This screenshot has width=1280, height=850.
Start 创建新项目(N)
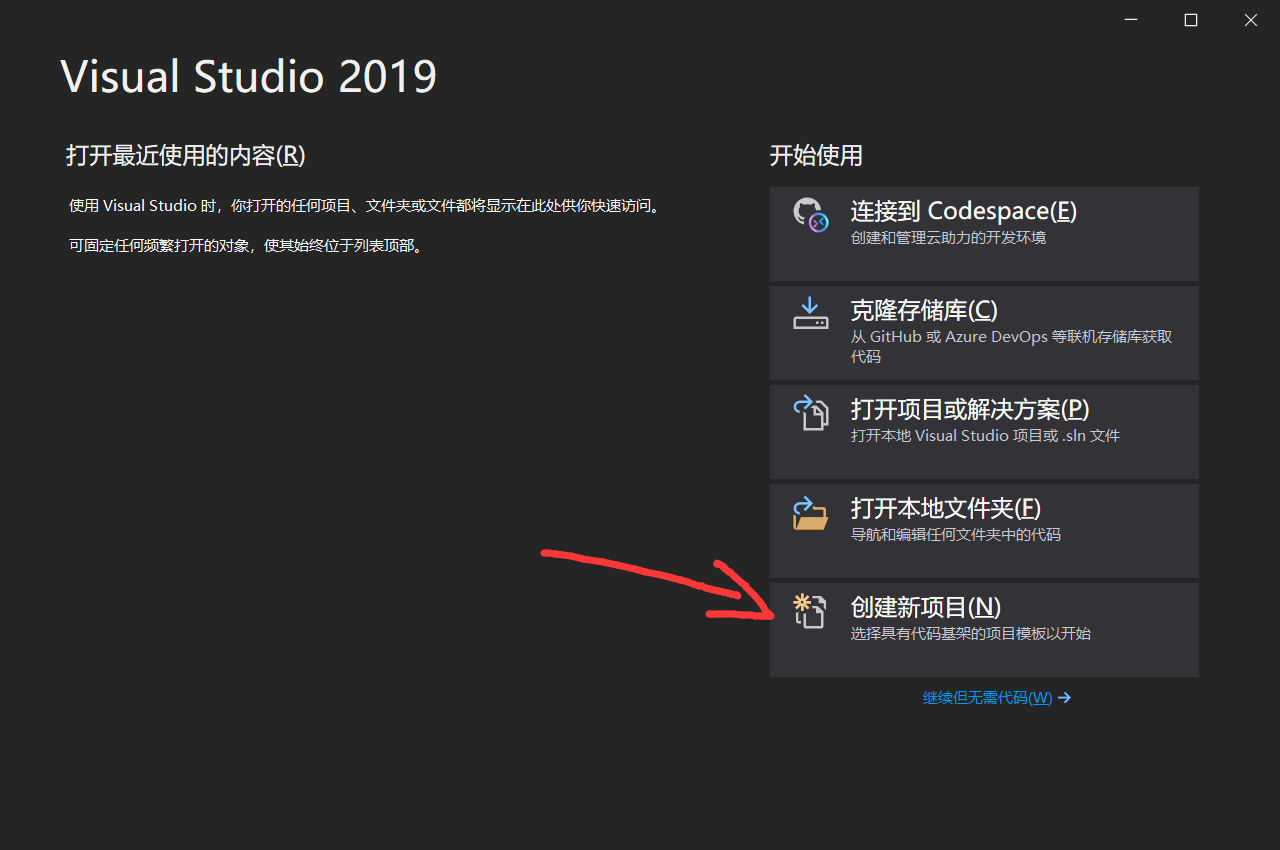[x=984, y=629]
